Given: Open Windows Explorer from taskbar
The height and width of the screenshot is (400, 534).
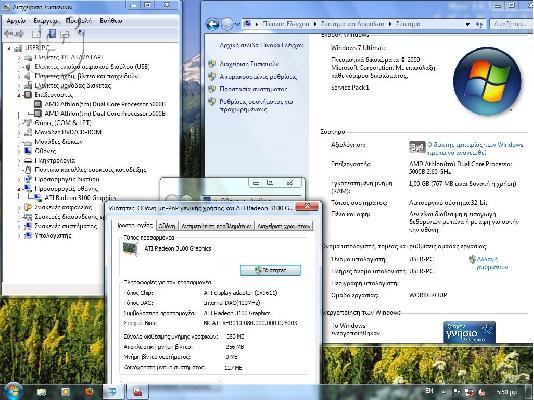Looking at the screenshot, I should click(x=42, y=393).
